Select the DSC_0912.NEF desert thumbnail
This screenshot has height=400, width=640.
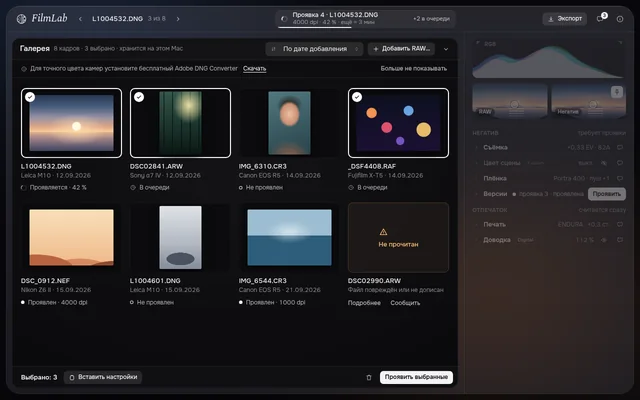[x=71, y=238]
